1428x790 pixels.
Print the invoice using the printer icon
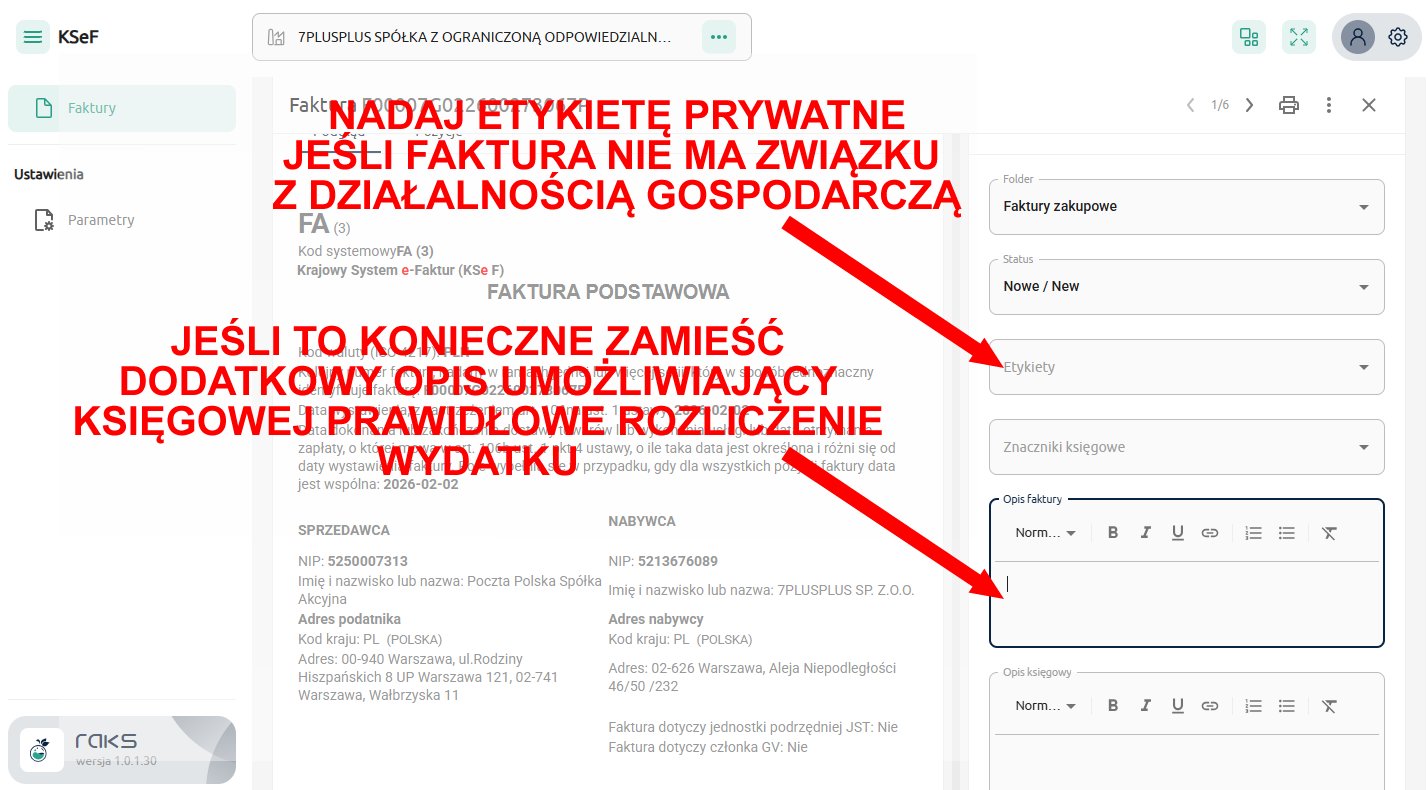1289,105
